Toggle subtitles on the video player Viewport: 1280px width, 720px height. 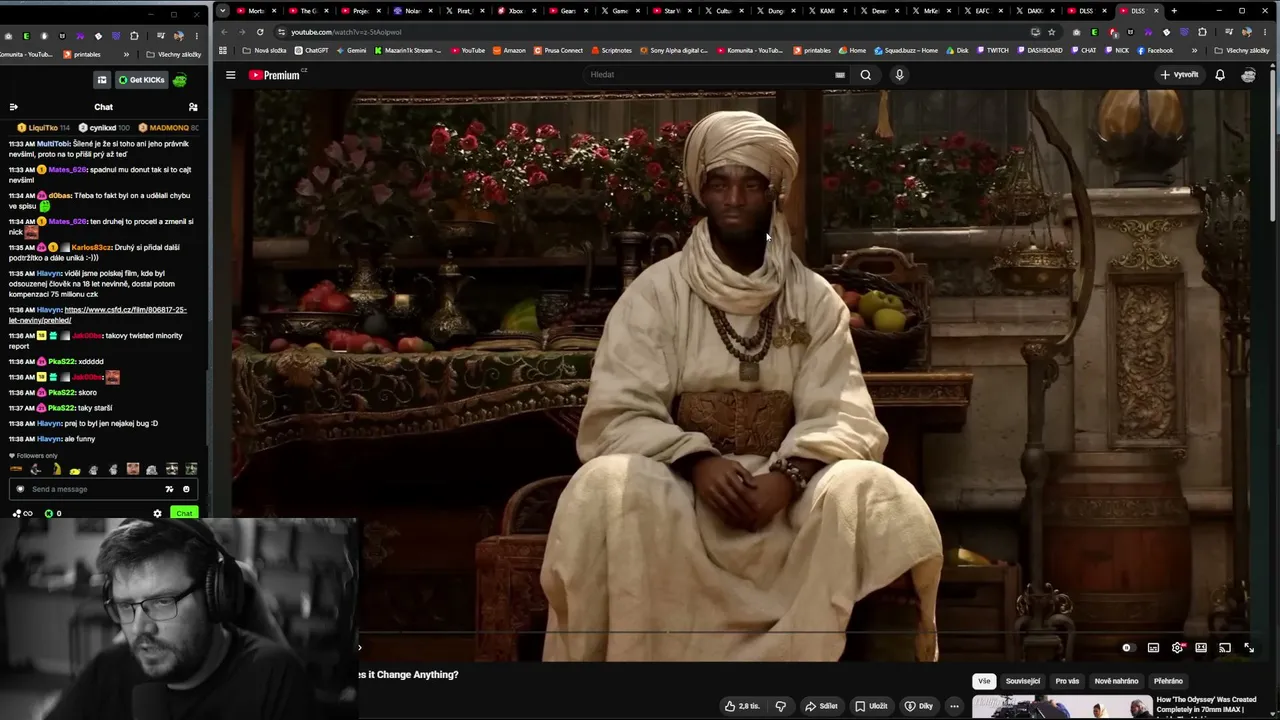coord(1153,648)
